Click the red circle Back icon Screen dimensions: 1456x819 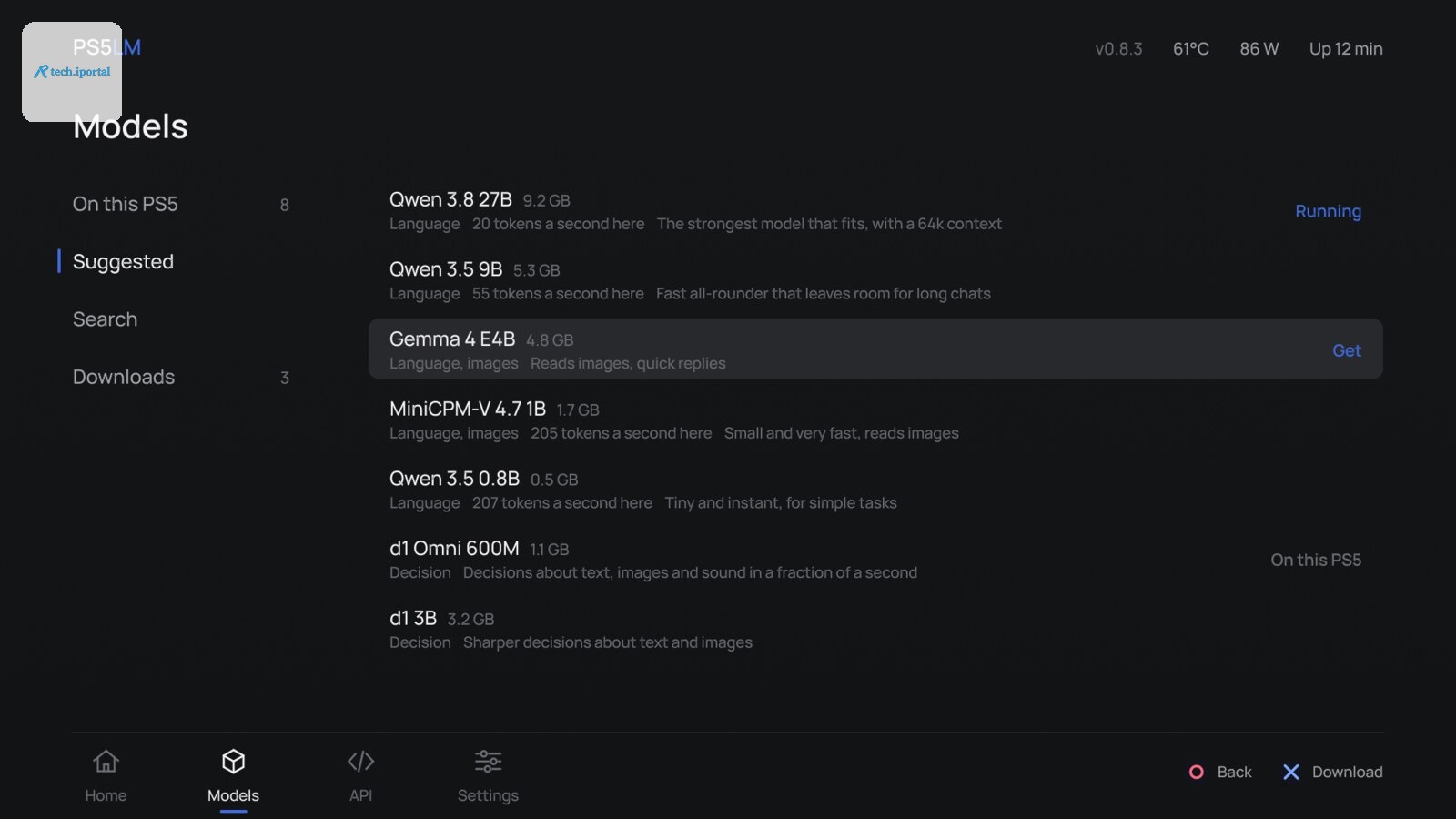(x=1197, y=772)
